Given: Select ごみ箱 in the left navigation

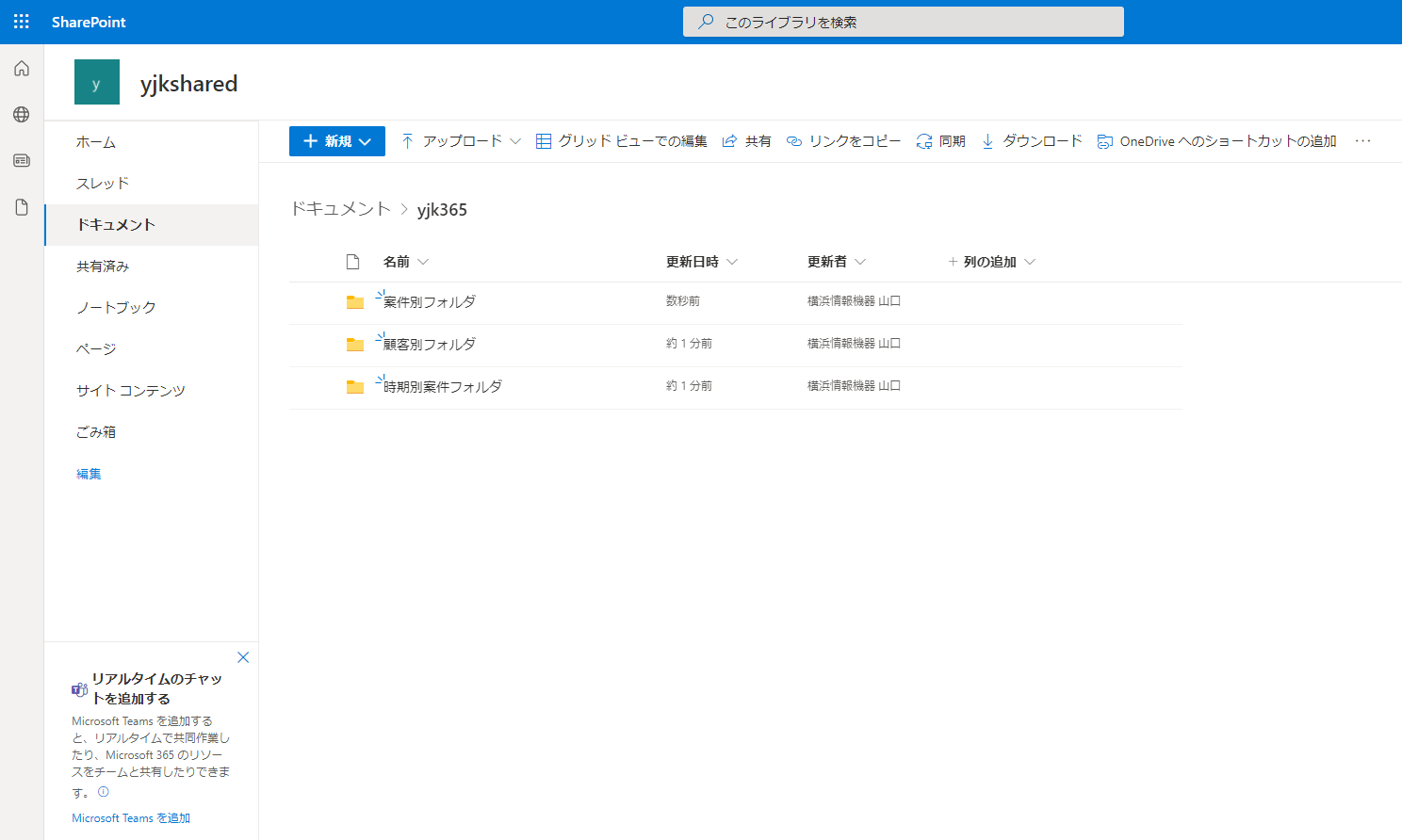Looking at the screenshot, I should 96,432.
